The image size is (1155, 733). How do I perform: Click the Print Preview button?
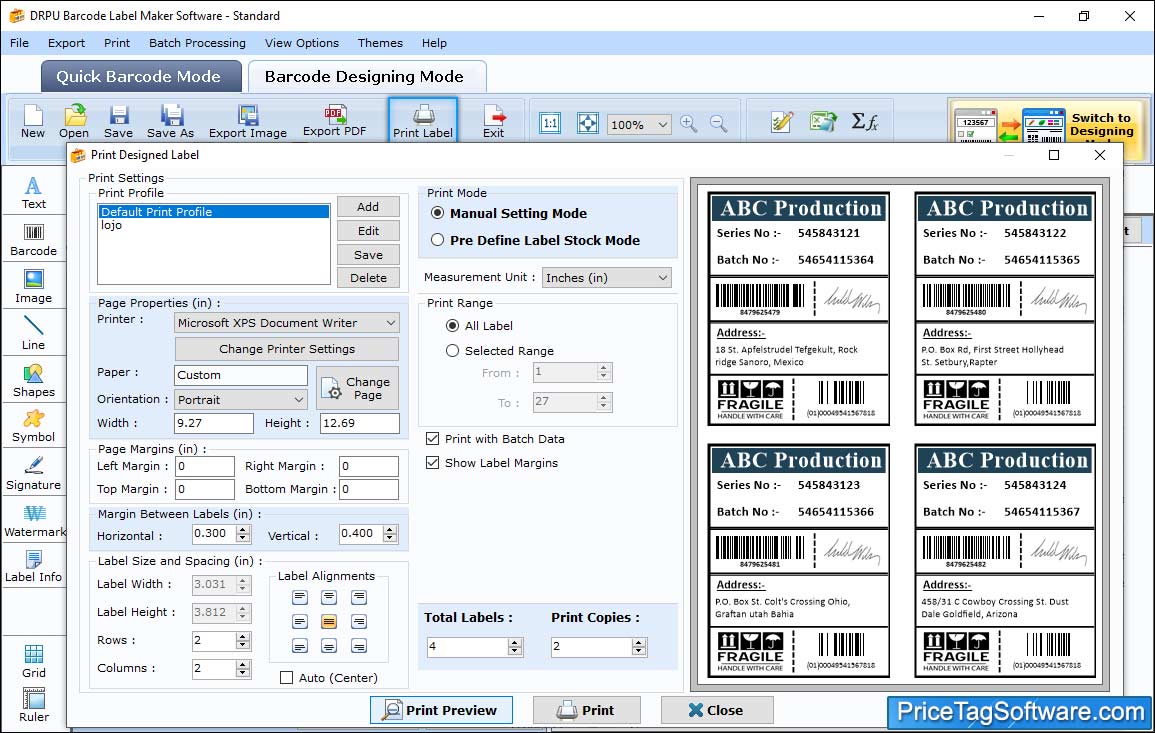pos(441,710)
